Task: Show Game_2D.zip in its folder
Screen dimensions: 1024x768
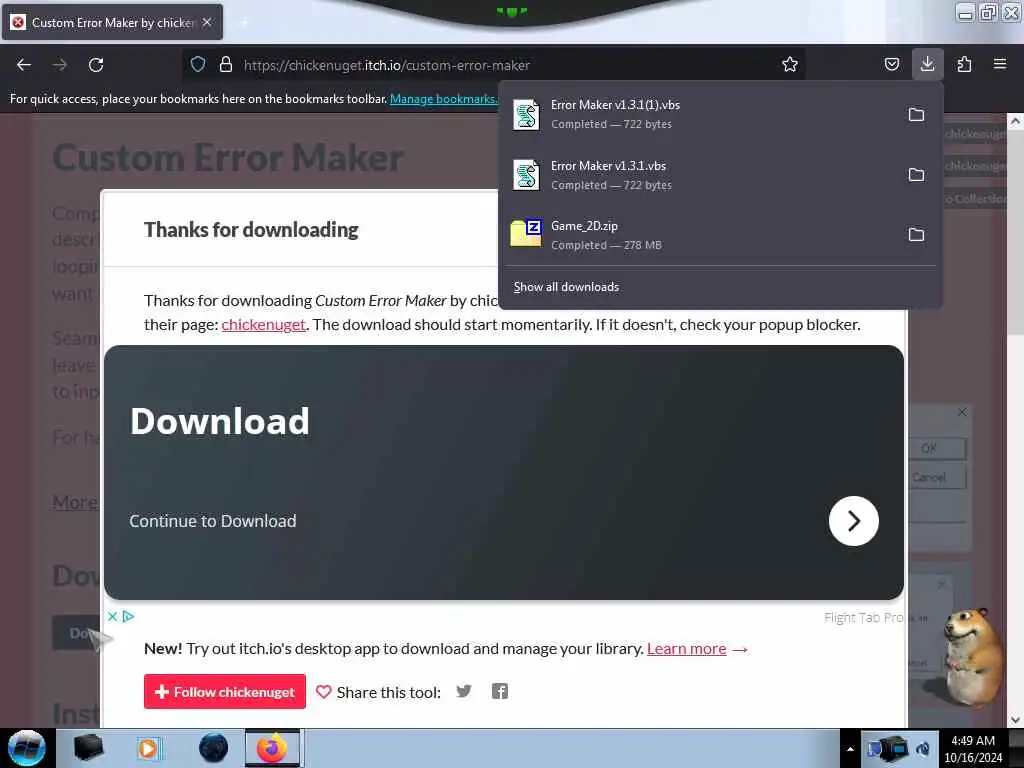Action: click(x=916, y=234)
